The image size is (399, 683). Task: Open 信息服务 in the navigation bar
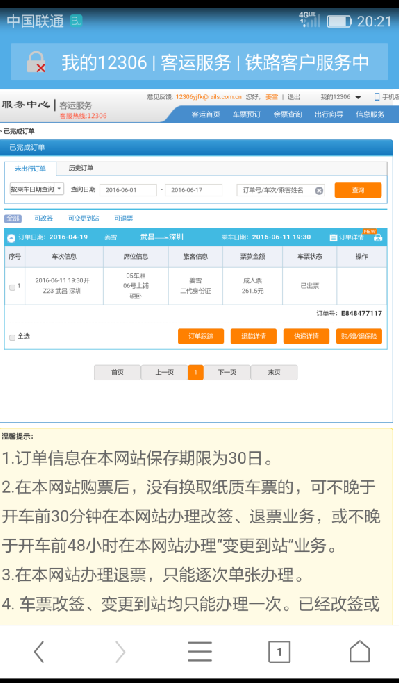coord(370,115)
